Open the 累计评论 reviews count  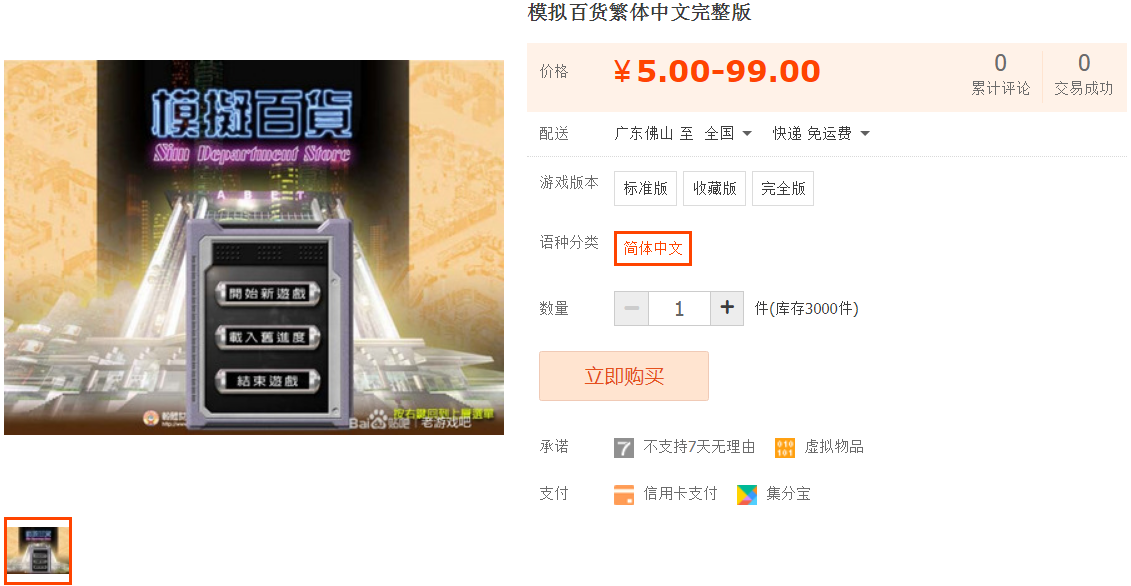click(1000, 75)
